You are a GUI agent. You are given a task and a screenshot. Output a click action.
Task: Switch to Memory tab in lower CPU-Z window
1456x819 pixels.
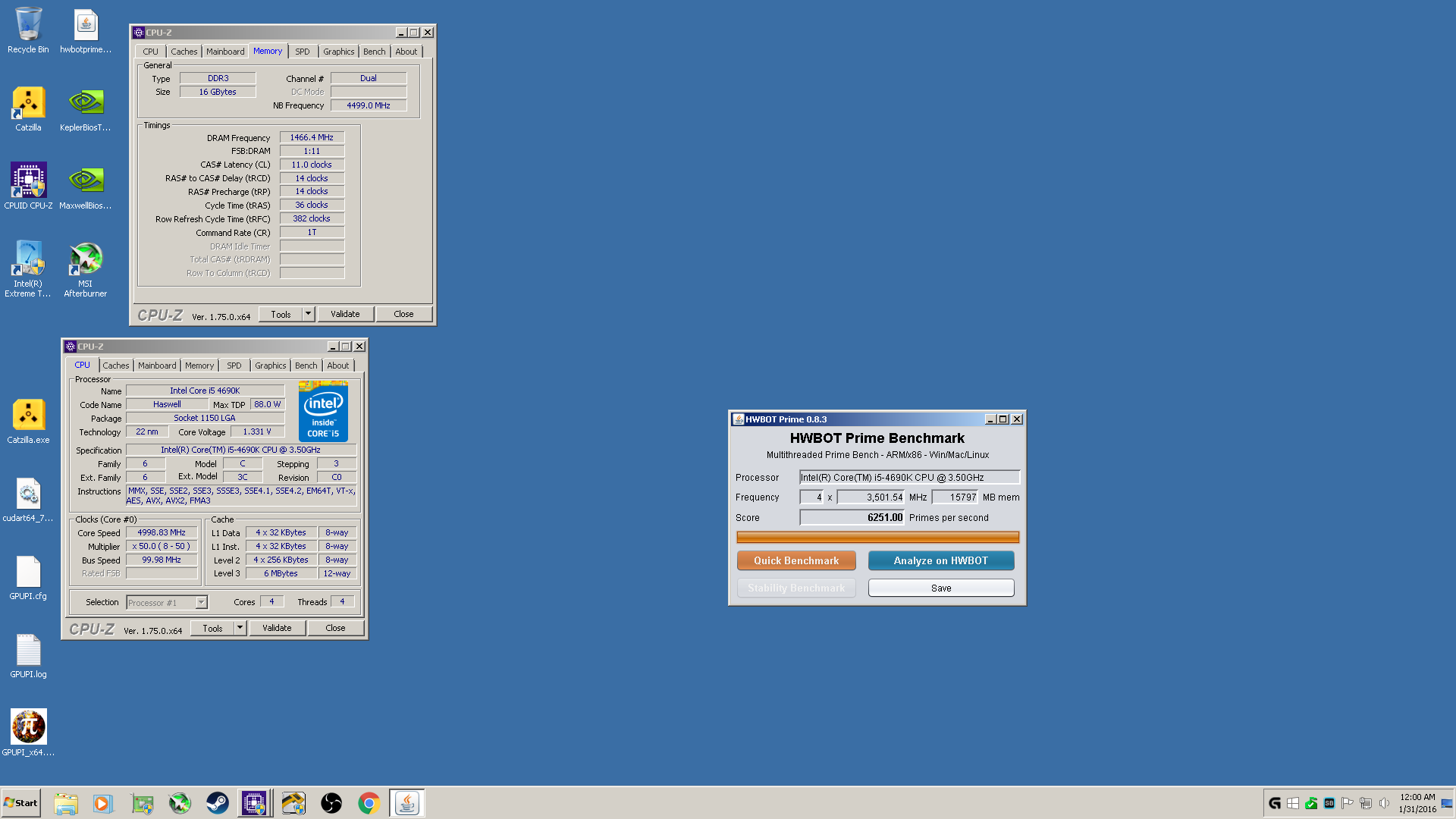(x=199, y=366)
